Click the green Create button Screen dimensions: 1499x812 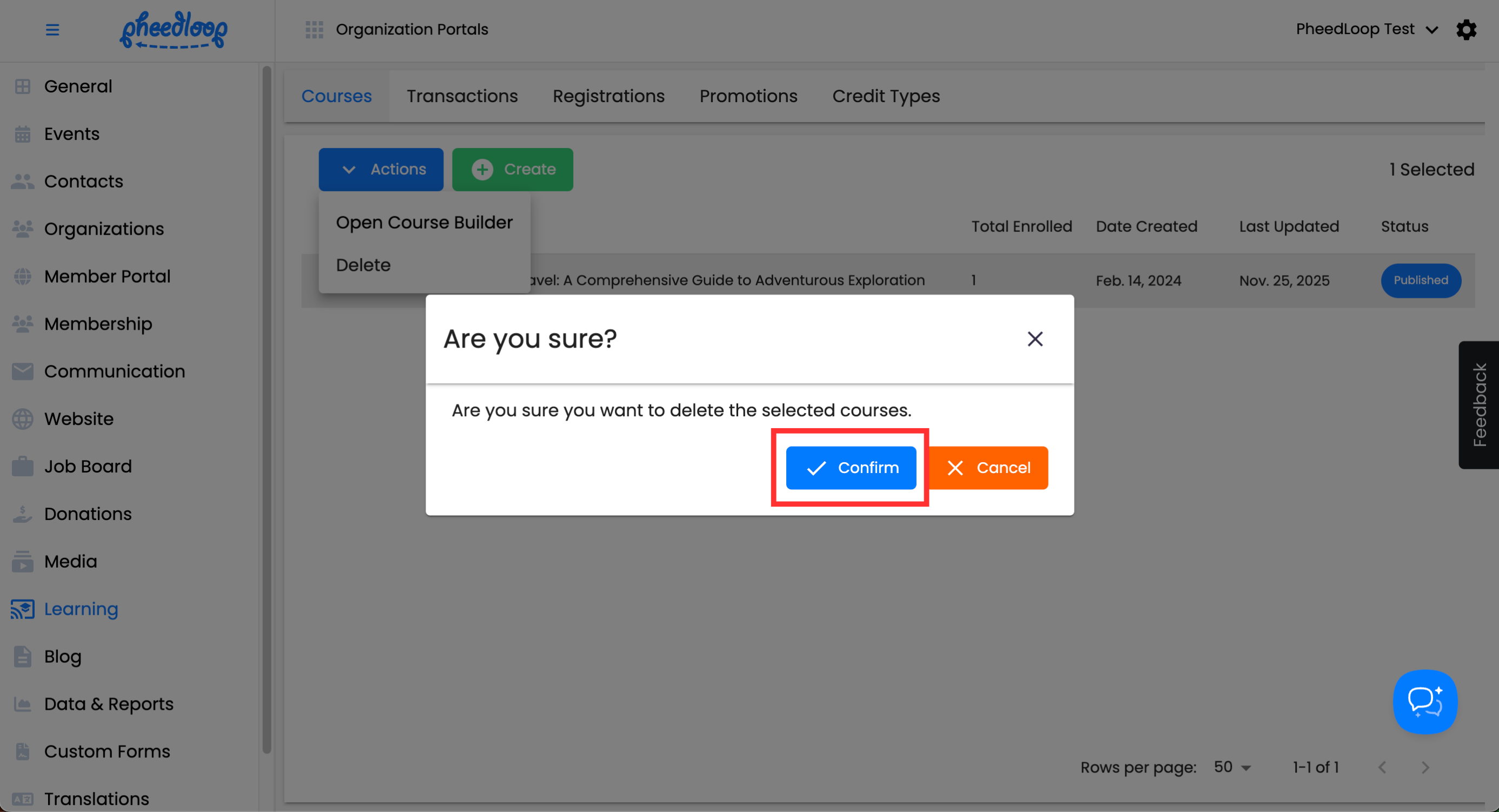tap(512, 169)
